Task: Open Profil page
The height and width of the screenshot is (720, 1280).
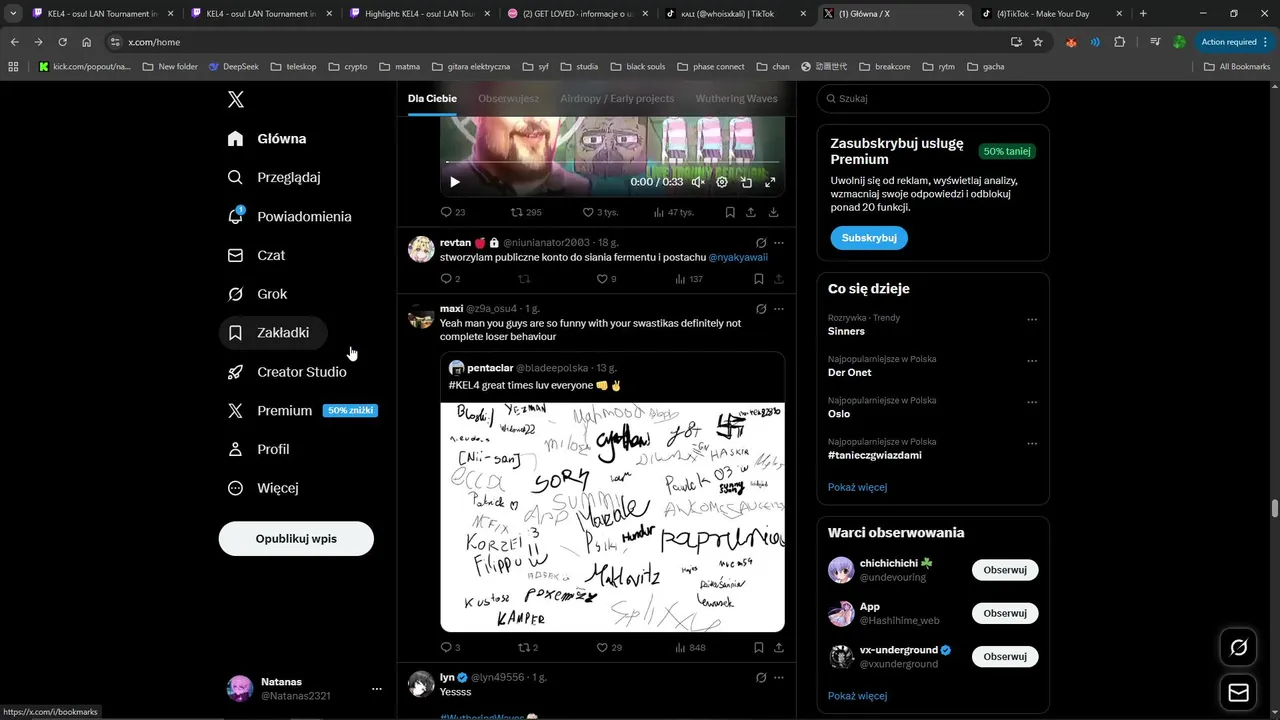Action: [x=259, y=449]
